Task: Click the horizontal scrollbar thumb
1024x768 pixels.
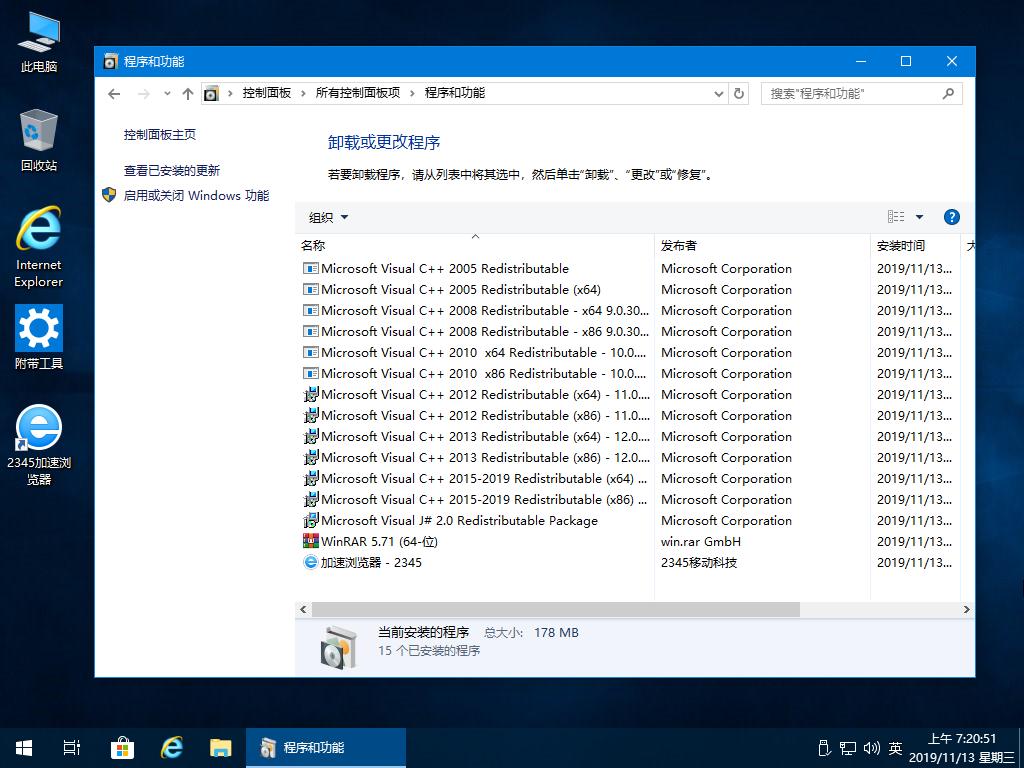Action: tap(556, 609)
